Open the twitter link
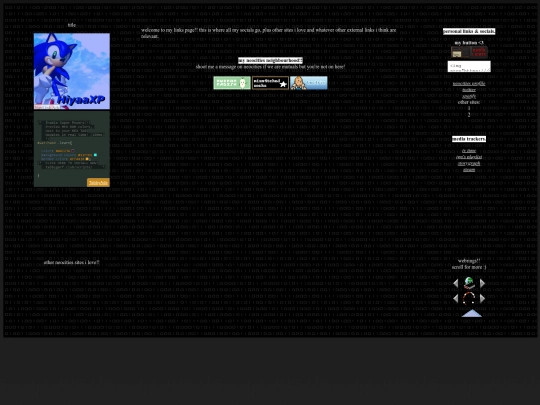The width and height of the screenshot is (540, 405). [x=469, y=90]
